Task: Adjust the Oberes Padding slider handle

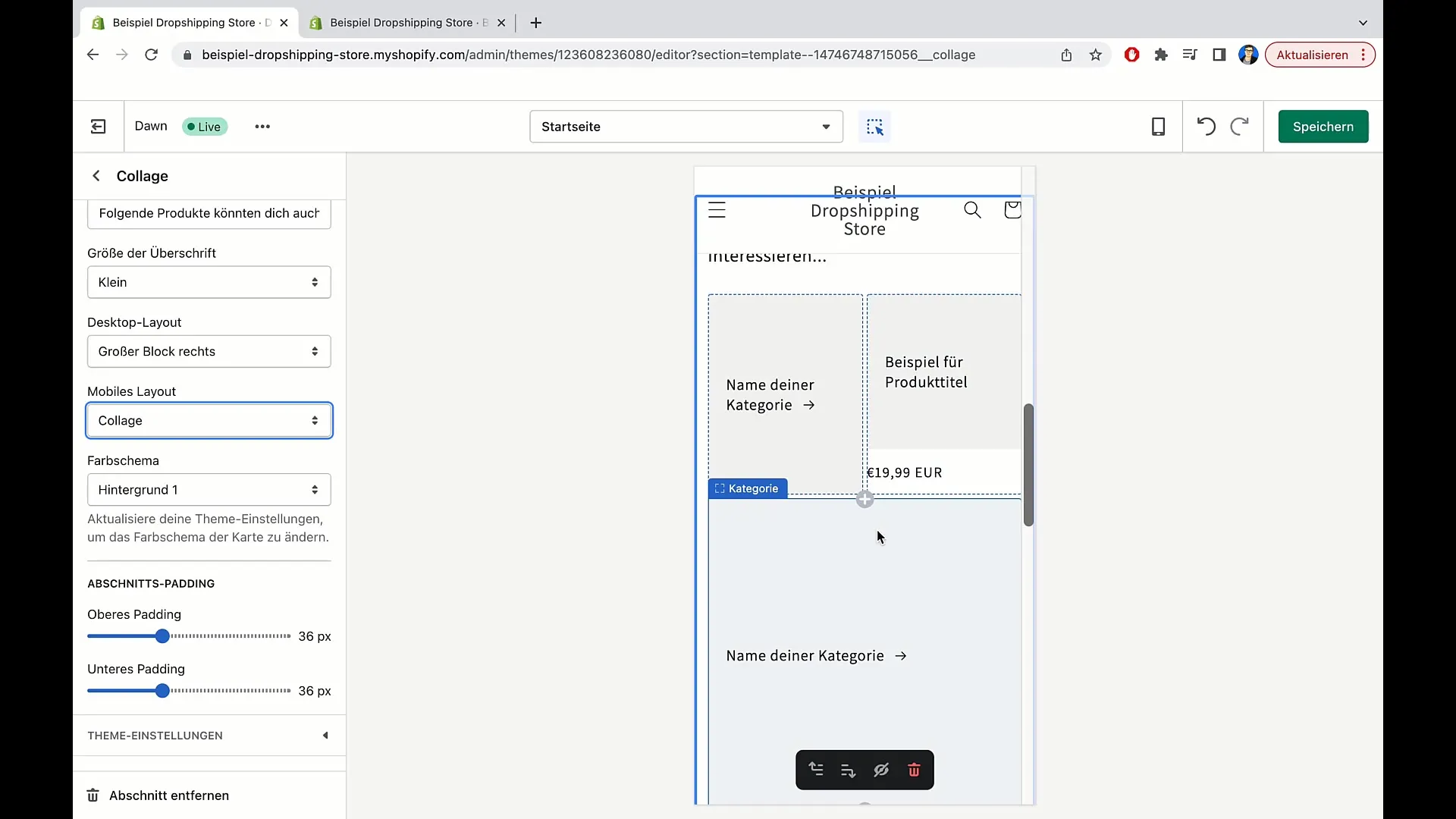Action: (x=162, y=636)
